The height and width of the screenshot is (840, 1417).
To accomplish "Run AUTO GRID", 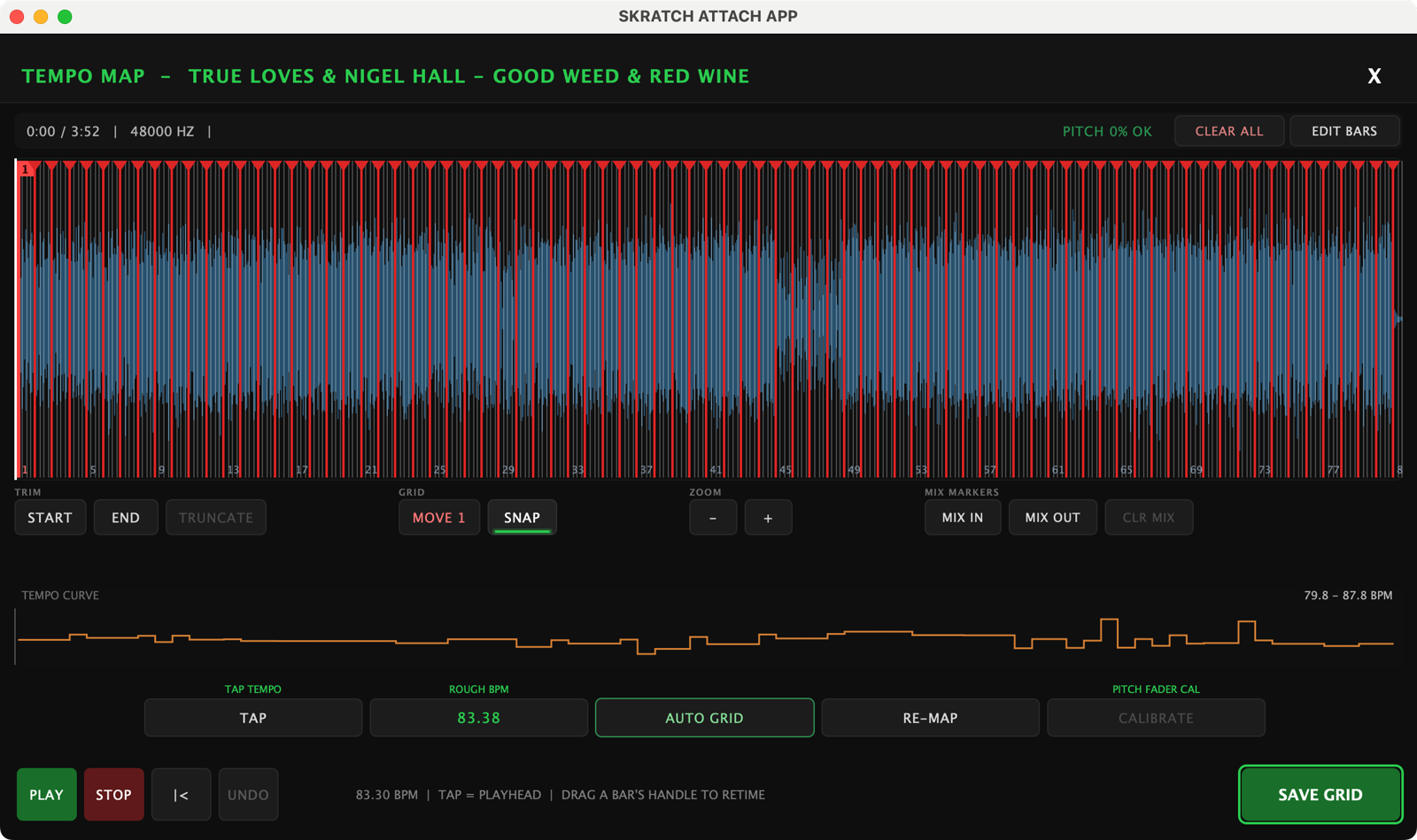I will click(x=705, y=718).
